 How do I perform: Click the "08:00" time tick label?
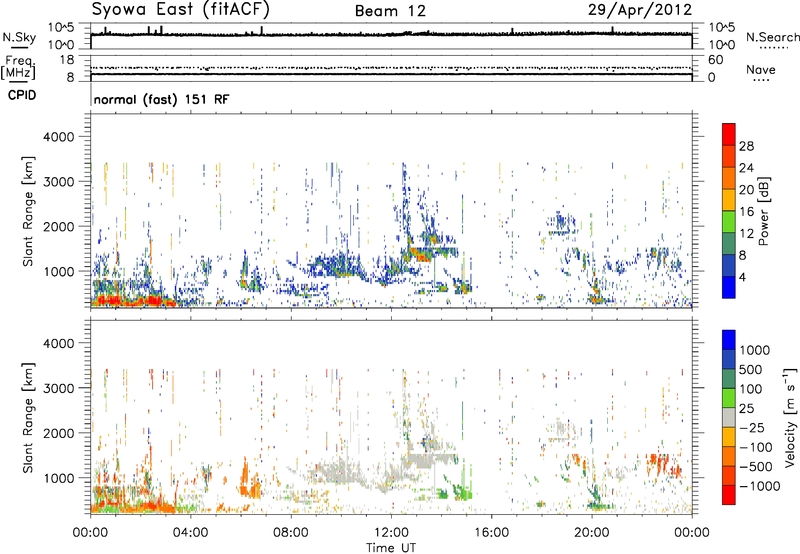click(x=291, y=533)
